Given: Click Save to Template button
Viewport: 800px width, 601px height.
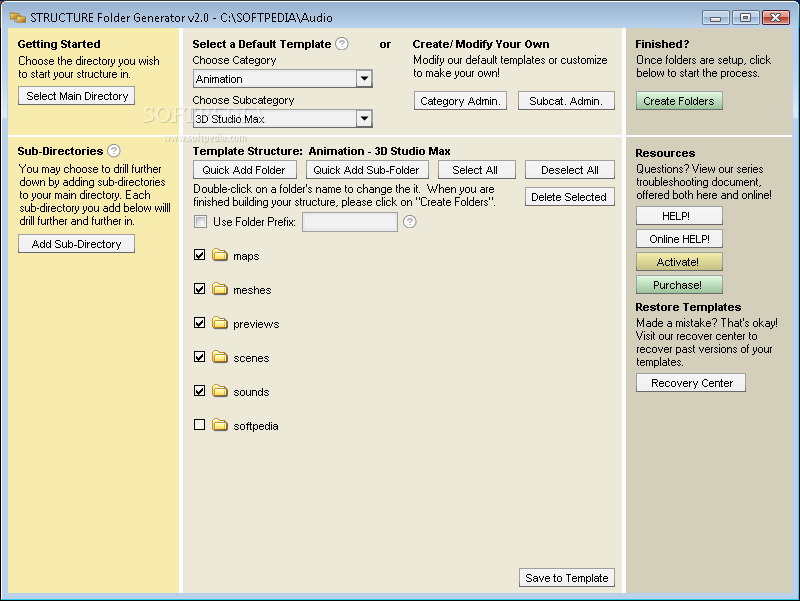Looking at the screenshot, I should (567, 578).
